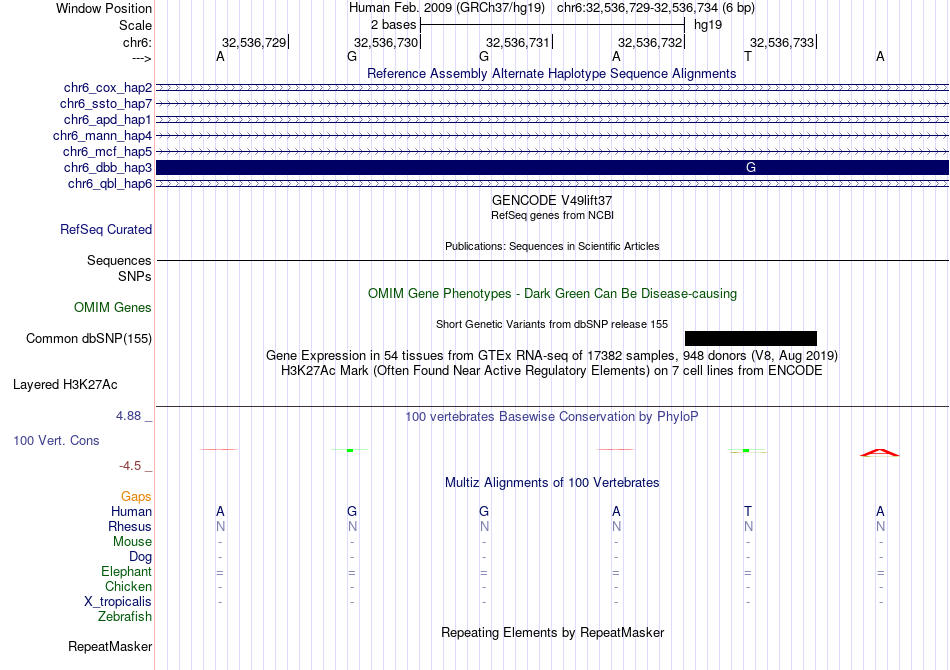Click the OMIM Genes track label

[113, 308]
